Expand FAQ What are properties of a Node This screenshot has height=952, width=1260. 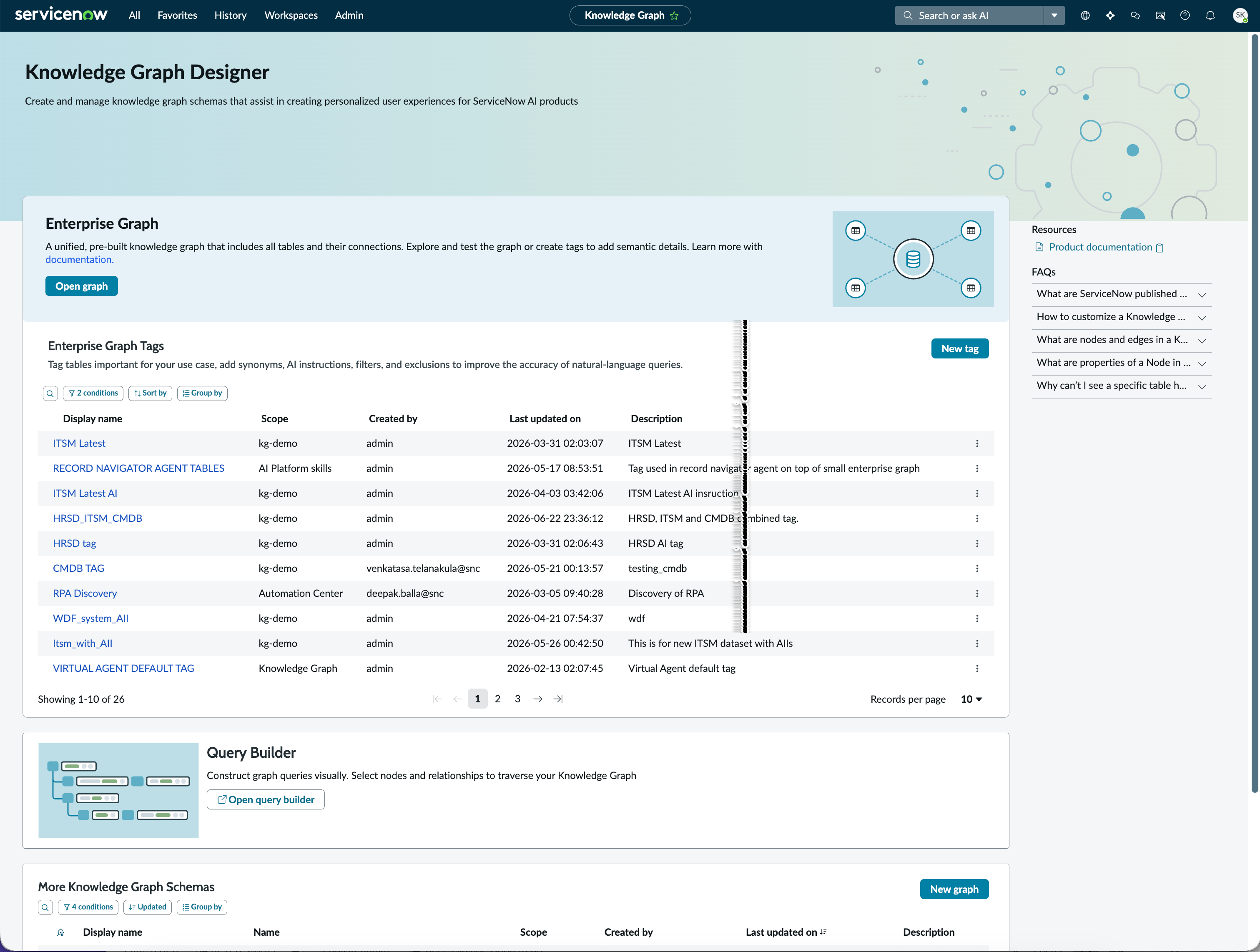[x=1122, y=363]
